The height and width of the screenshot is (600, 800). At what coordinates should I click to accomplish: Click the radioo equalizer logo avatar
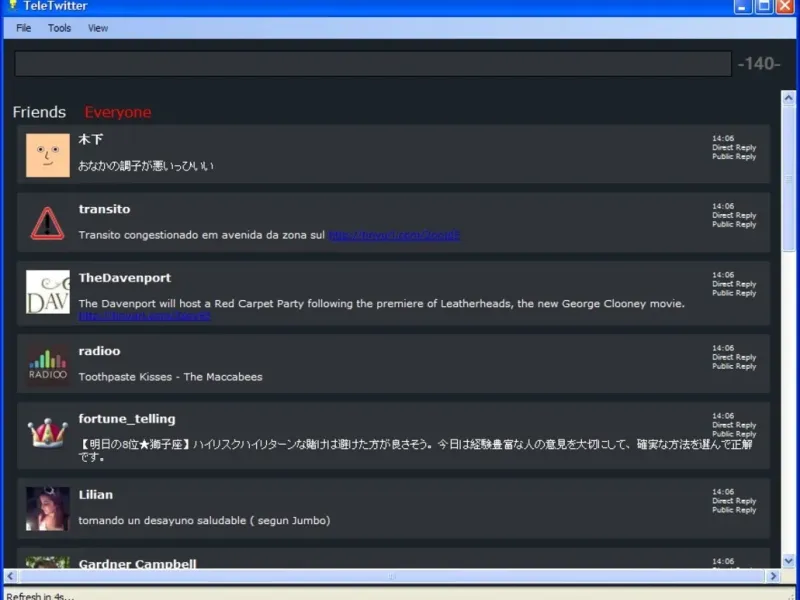coord(48,365)
